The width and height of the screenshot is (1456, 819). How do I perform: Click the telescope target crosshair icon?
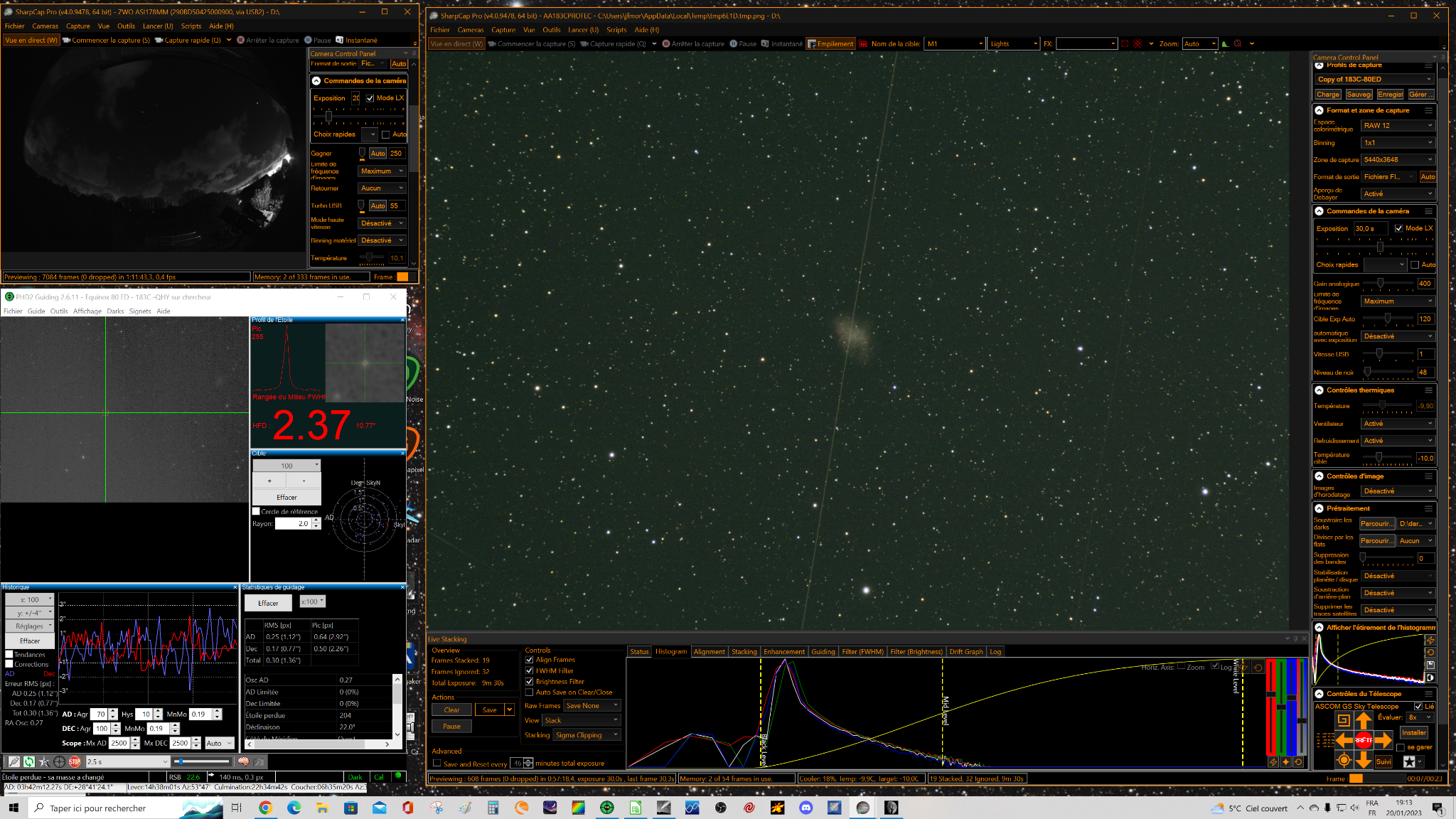1344,760
